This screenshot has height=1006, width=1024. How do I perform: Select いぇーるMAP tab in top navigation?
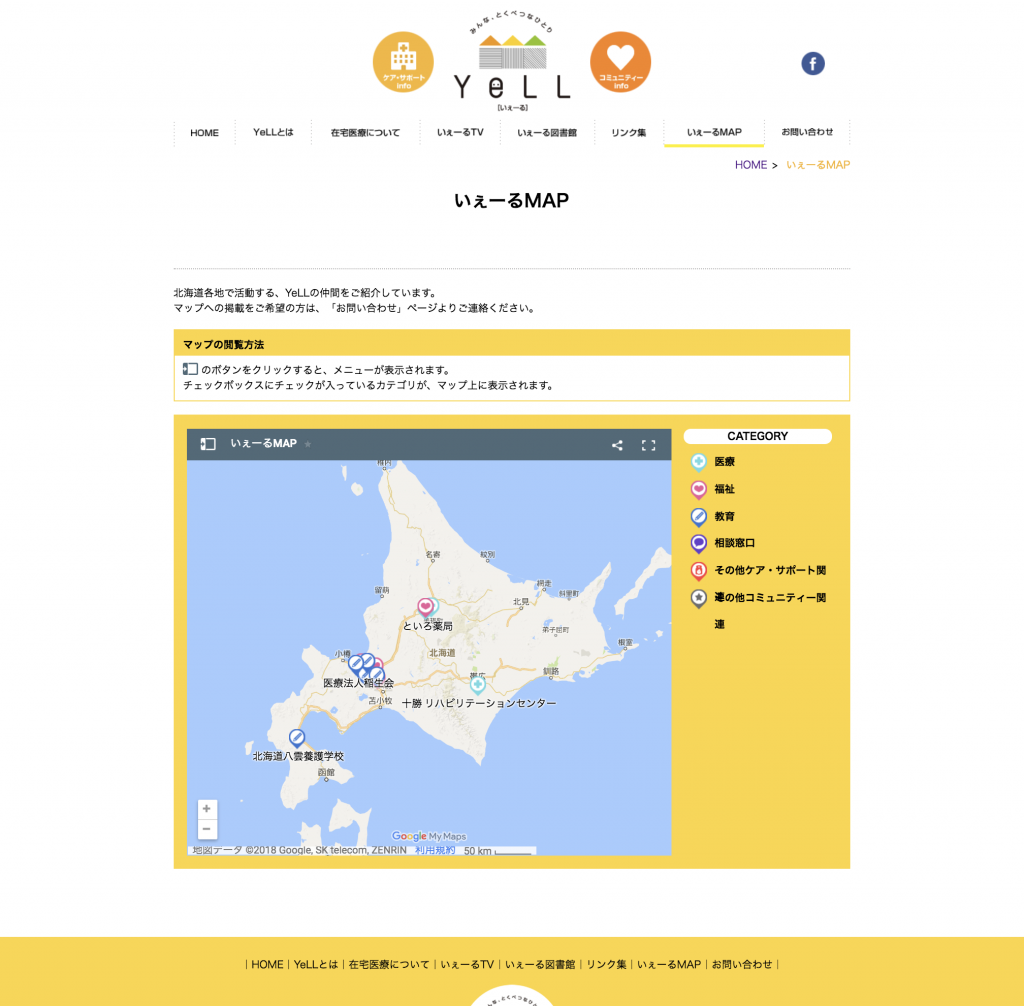[x=714, y=133]
